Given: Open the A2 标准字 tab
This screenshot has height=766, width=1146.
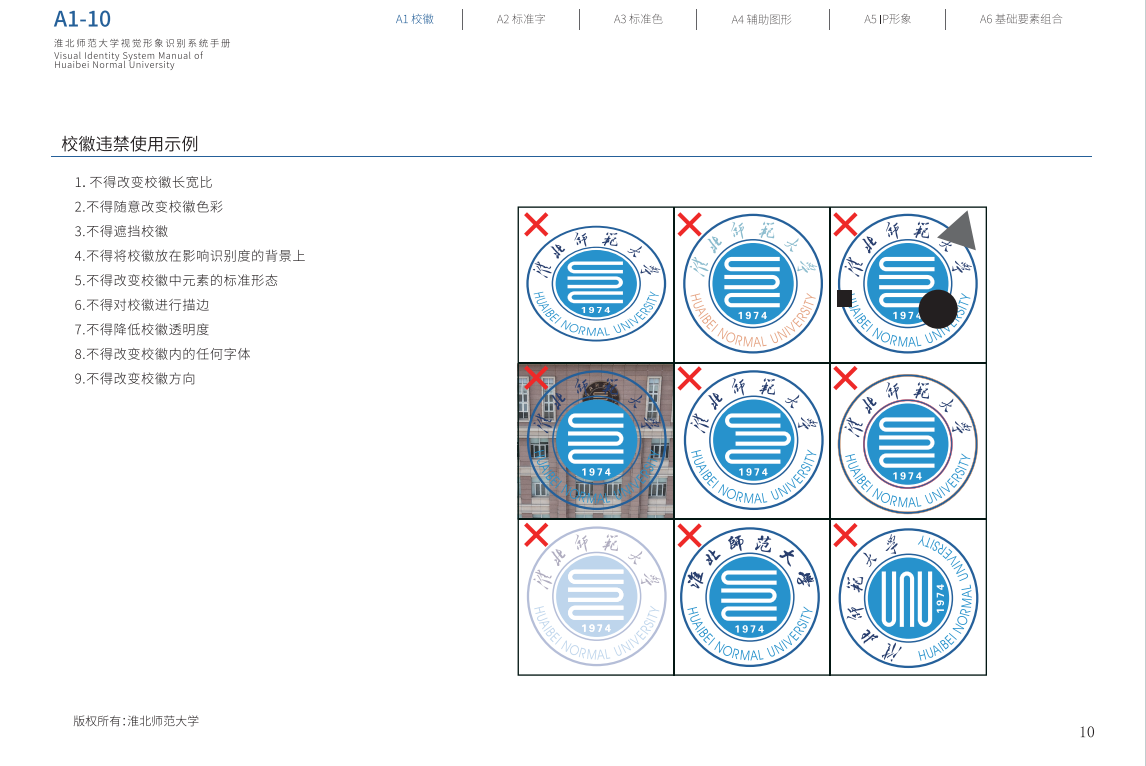Looking at the screenshot, I should click(520, 19).
